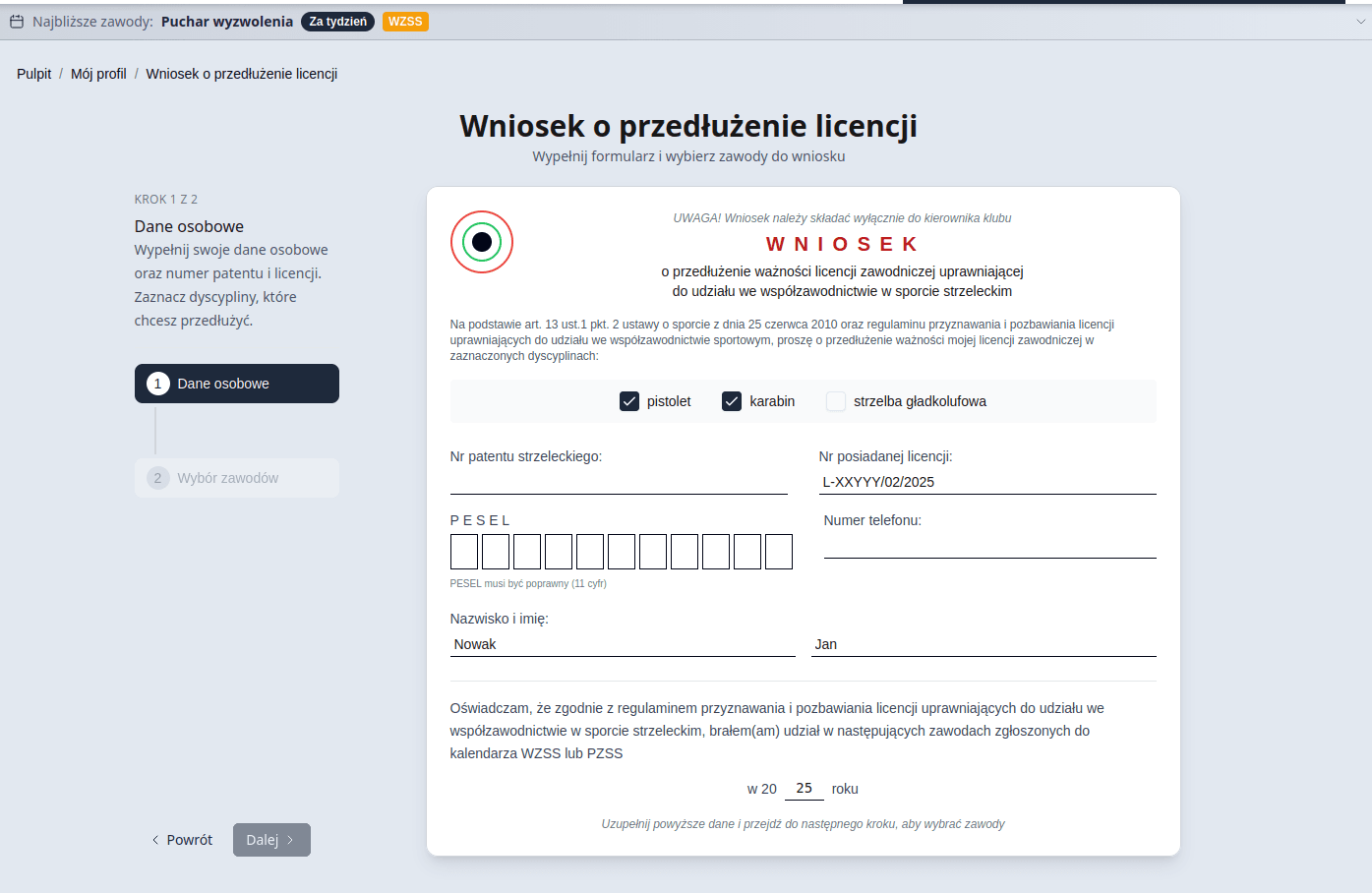Select step 2 circle for Wybór zawodów
1372x893 pixels.
coord(157,477)
